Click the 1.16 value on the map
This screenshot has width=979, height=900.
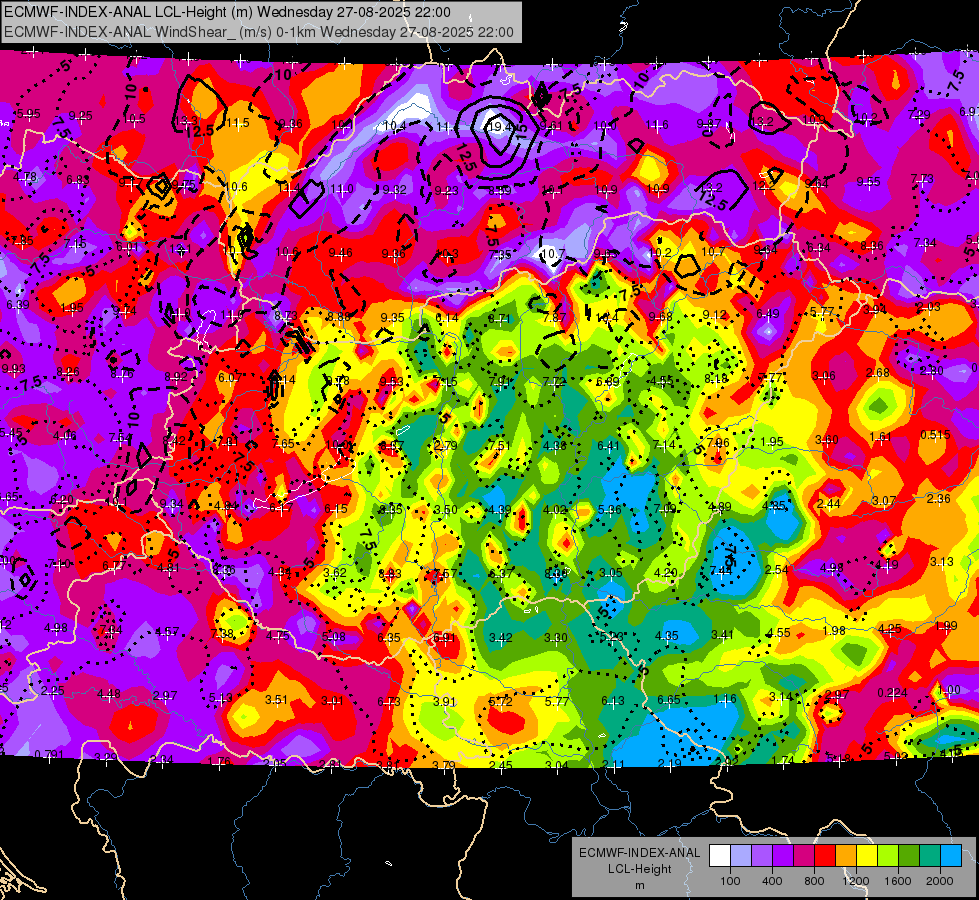tap(725, 699)
